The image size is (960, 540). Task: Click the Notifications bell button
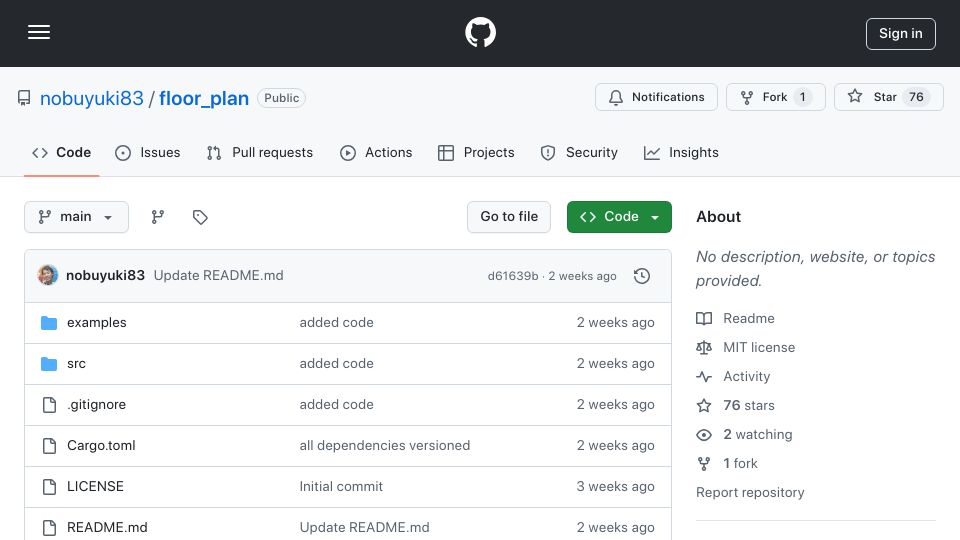[x=656, y=97]
